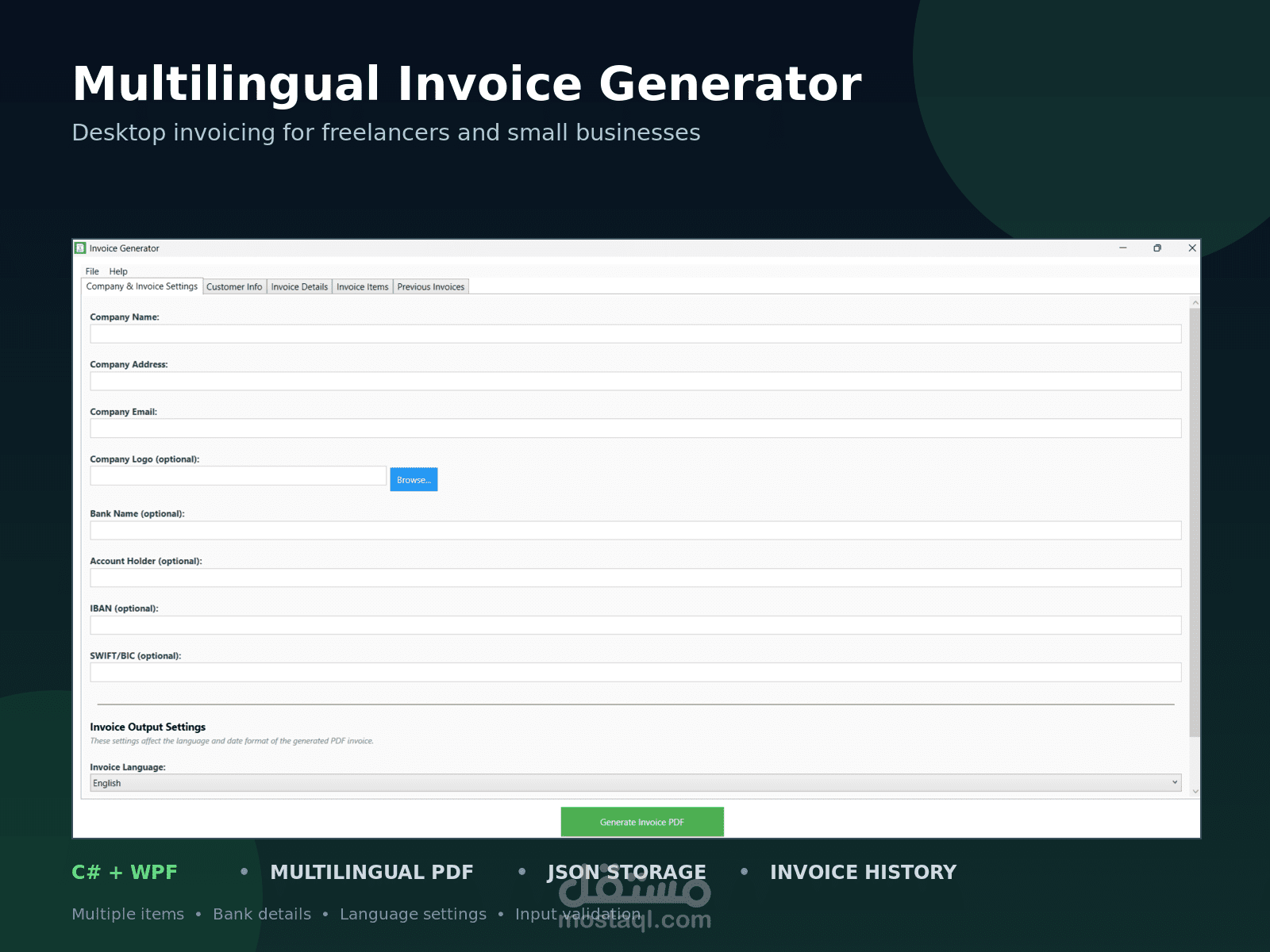
Task: Click the IBAN input field
Action: [636, 625]
